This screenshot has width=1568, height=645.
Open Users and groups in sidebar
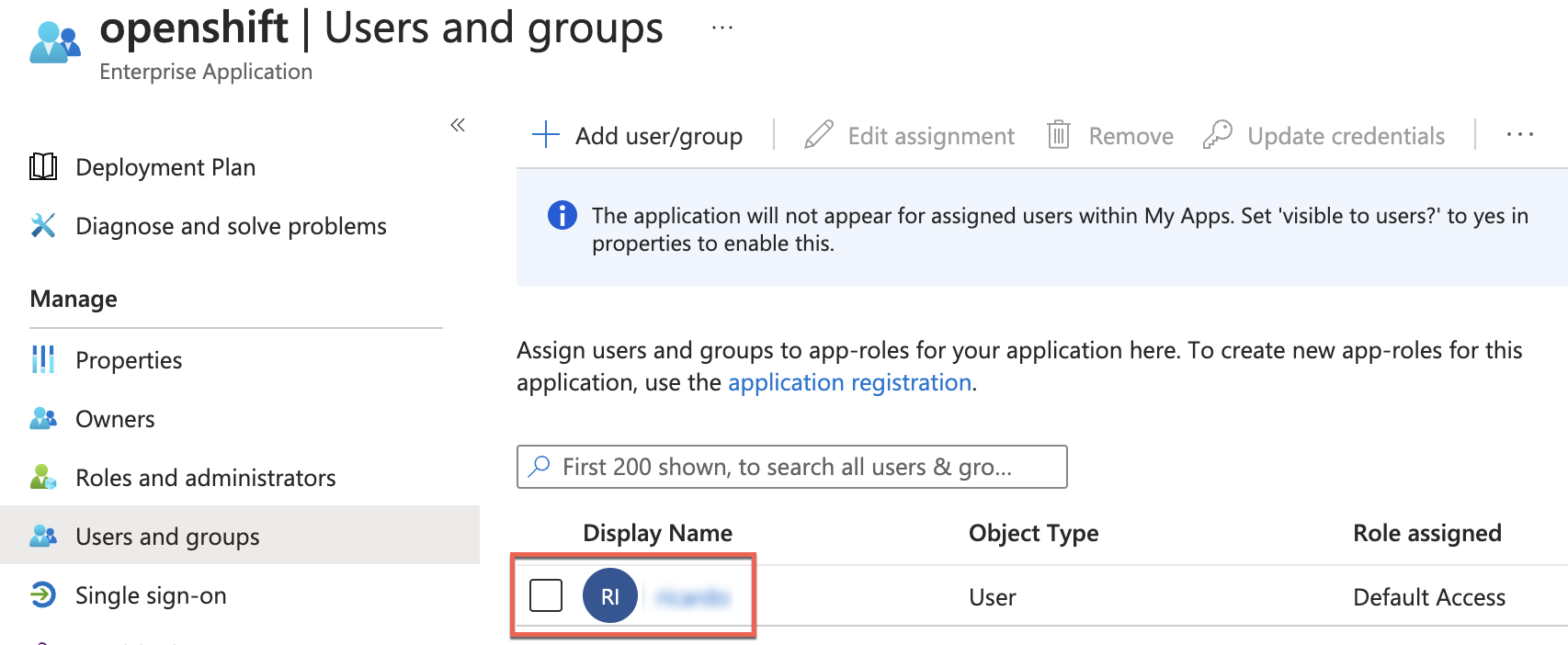(x=167, y=537)
